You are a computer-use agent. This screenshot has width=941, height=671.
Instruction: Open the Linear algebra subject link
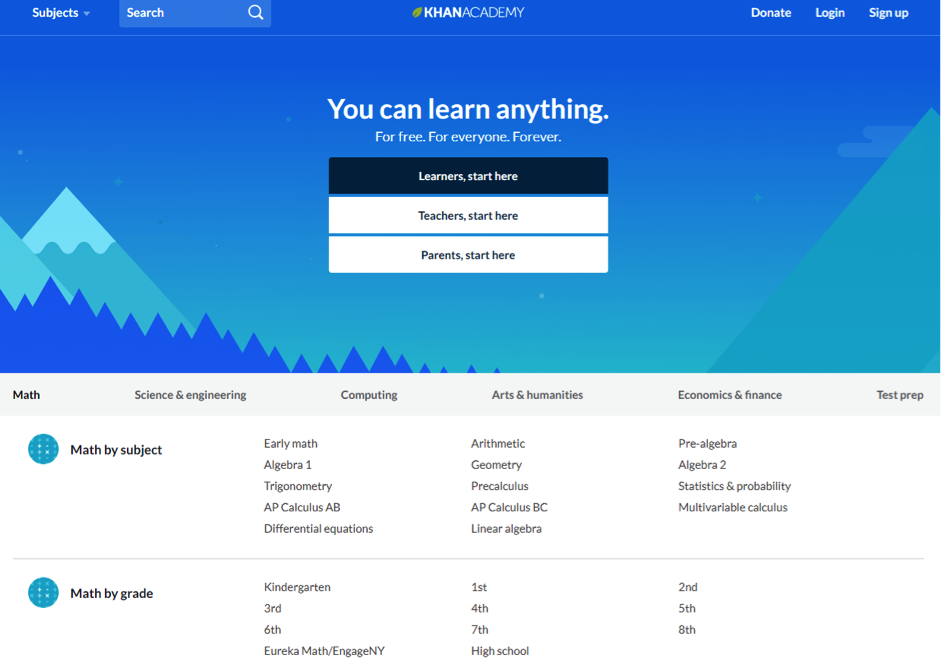coord(506,529)
